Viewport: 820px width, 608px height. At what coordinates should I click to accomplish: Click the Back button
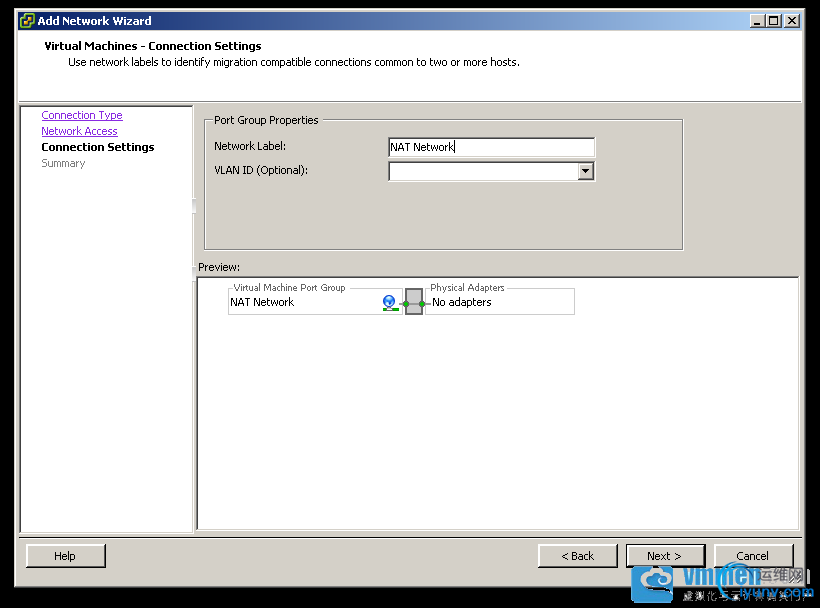pos(577,556)
